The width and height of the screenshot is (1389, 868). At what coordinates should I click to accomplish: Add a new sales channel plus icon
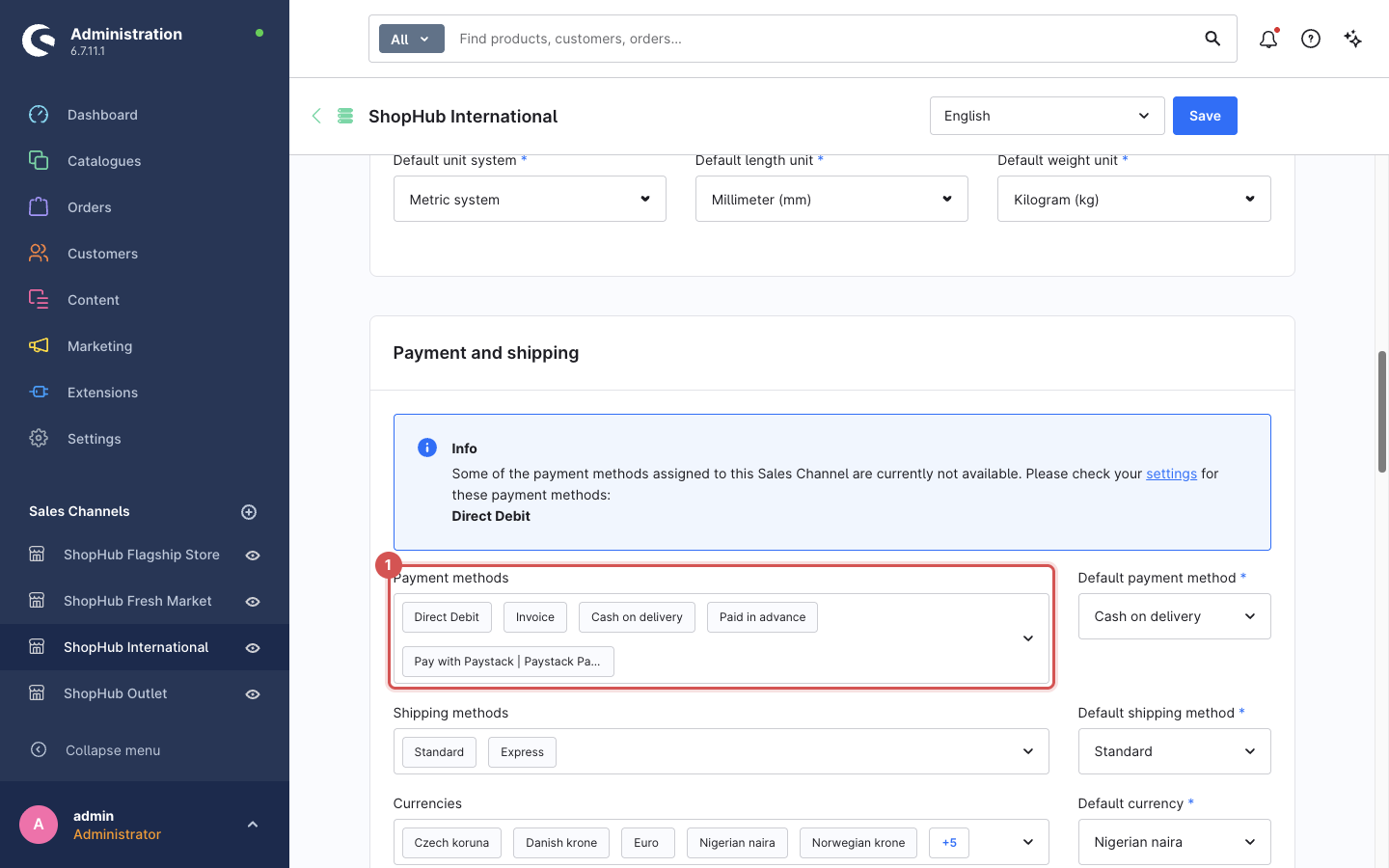point(249,512)
